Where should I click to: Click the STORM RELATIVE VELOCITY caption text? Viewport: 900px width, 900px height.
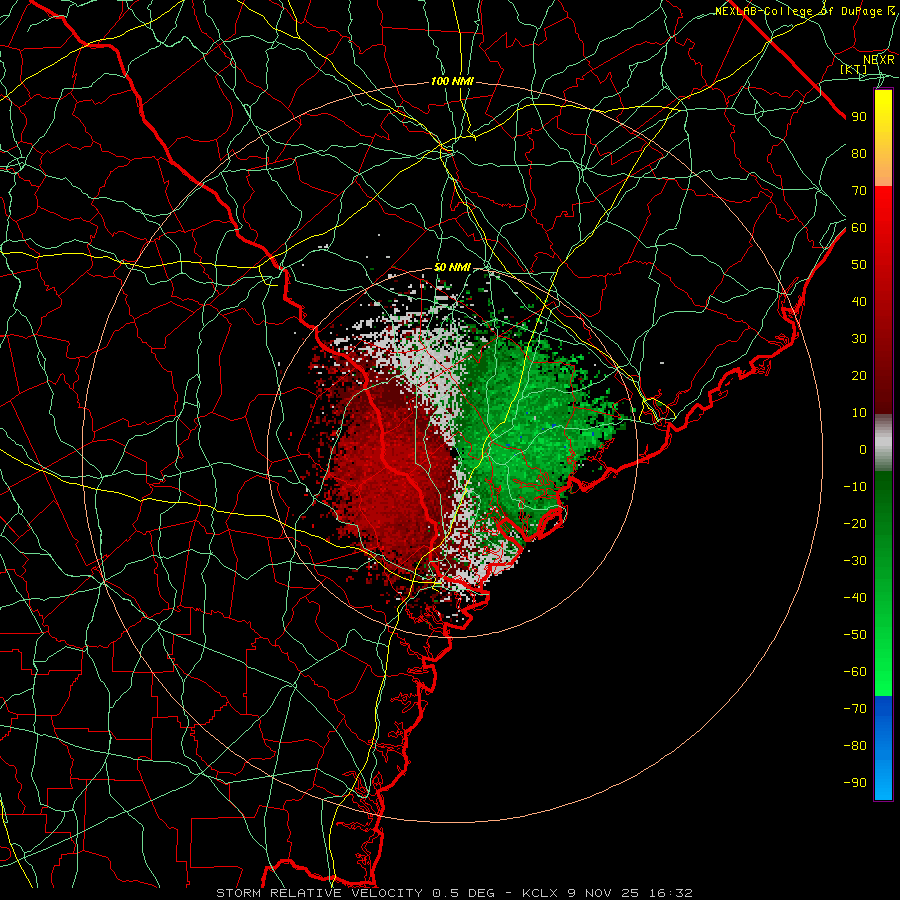point(320,893)
